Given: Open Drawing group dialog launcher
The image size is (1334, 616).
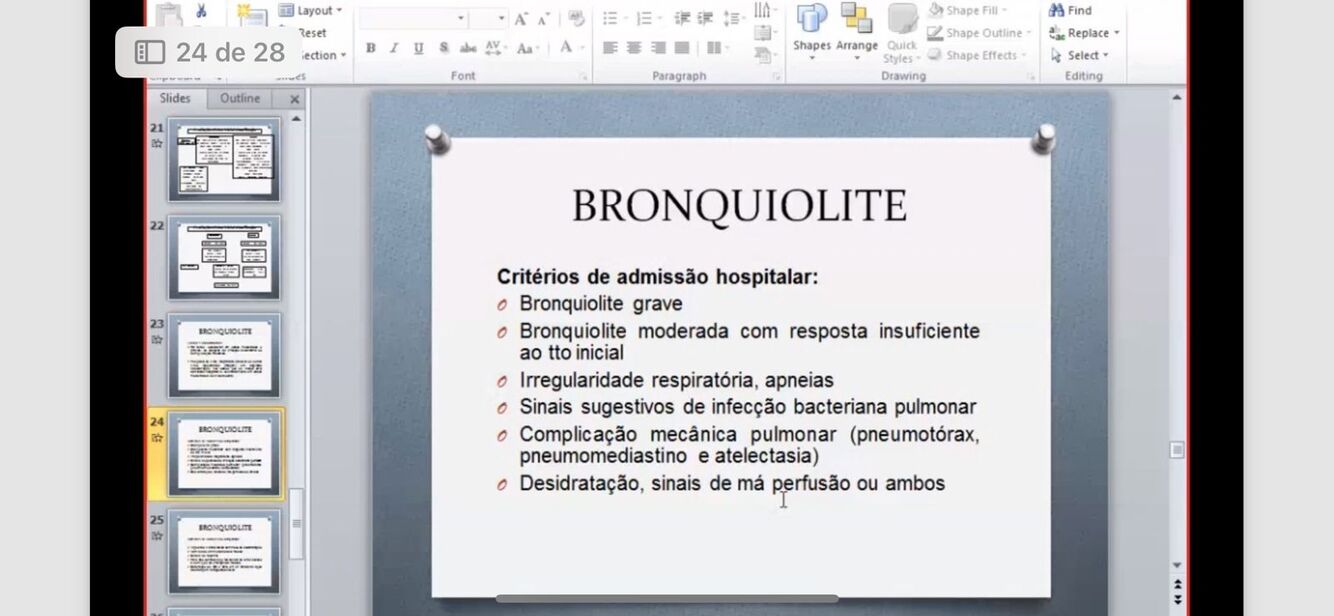Looking at the screenshot, I should click(1030, 76).
